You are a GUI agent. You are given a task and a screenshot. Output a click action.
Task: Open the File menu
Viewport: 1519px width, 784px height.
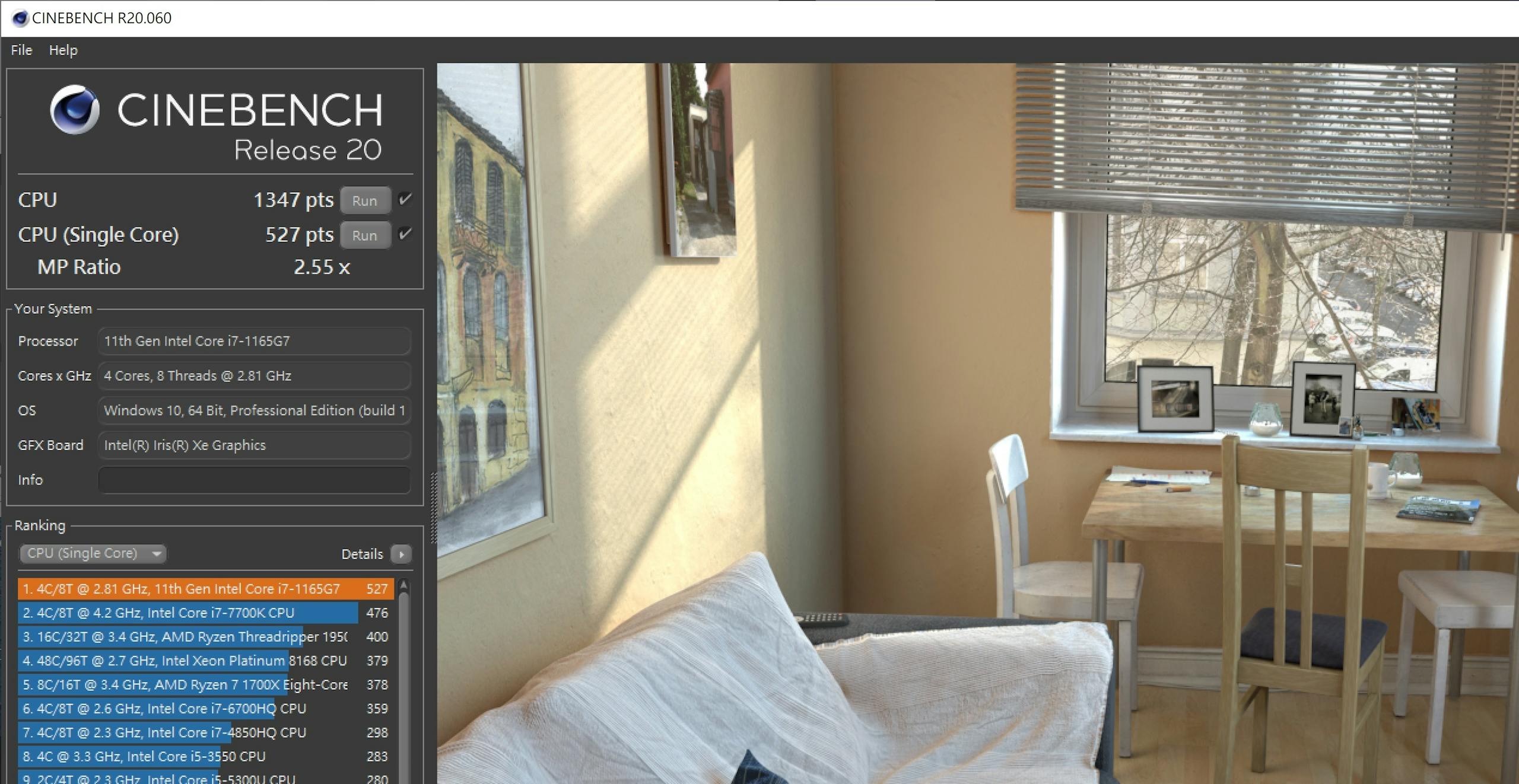21,50
